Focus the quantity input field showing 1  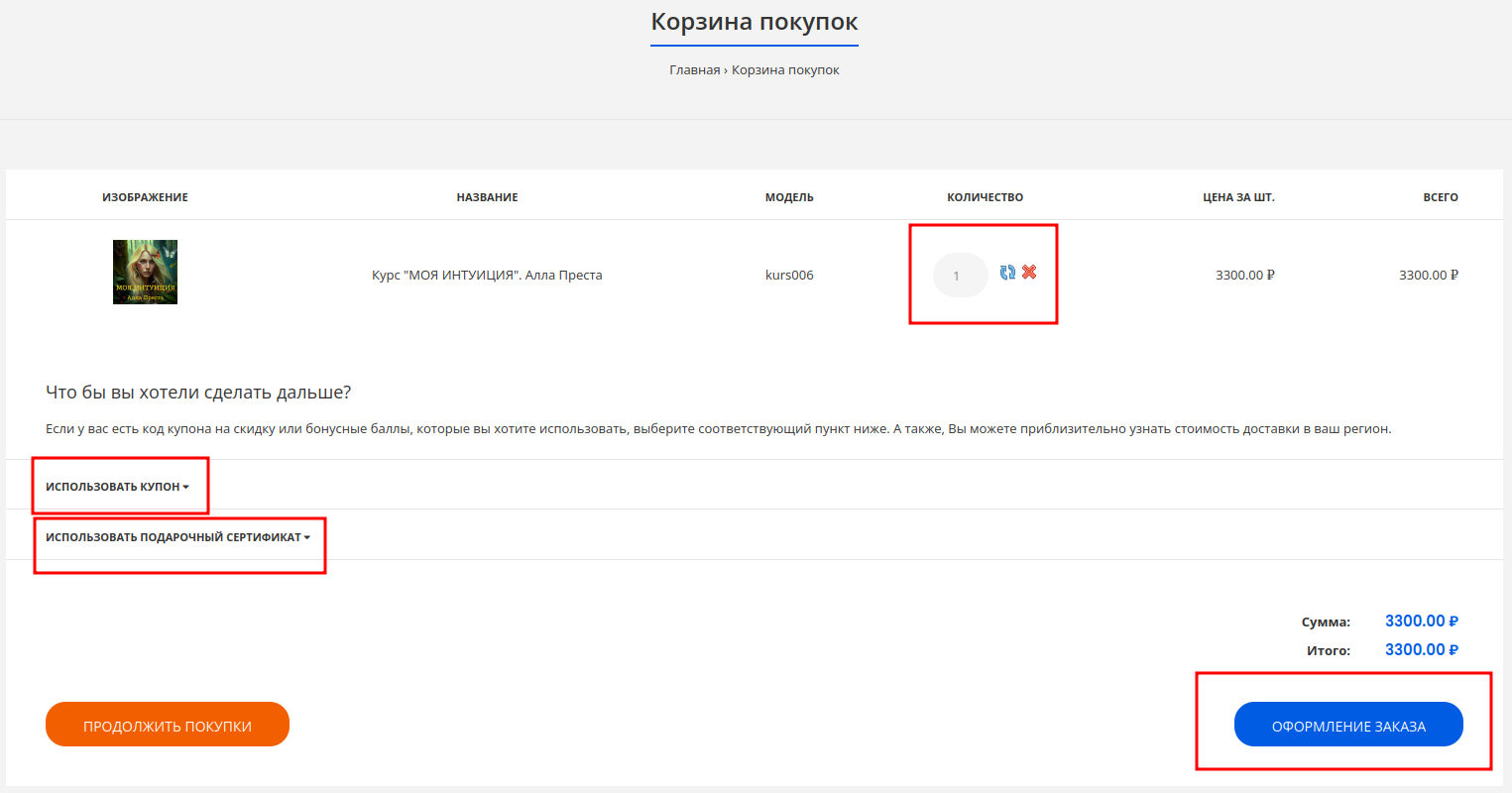[960, 276]
